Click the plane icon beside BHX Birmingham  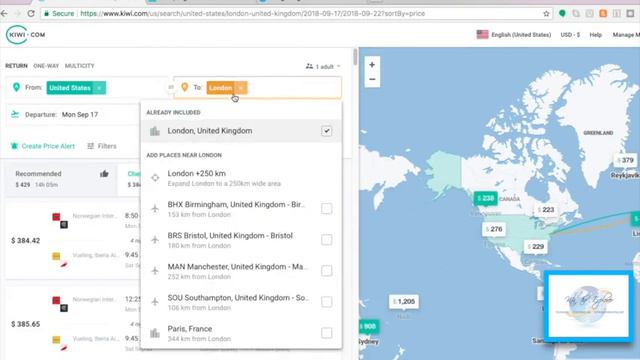pos(155,209)
